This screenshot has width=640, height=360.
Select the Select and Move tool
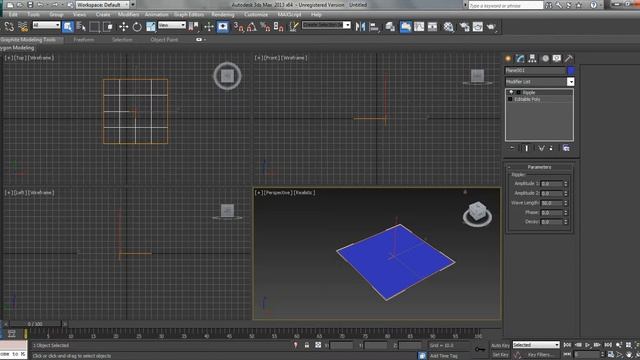123,27
